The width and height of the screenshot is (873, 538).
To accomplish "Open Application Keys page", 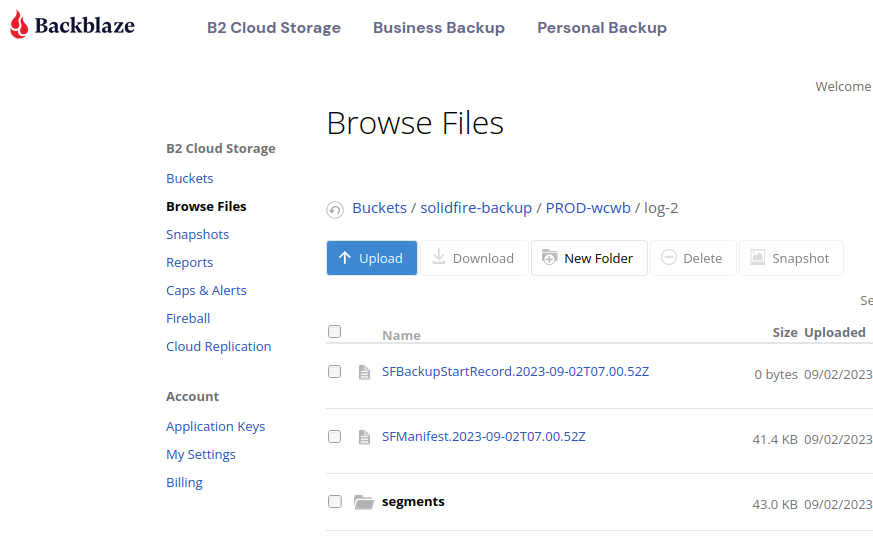I will click(x=215, y=427).
